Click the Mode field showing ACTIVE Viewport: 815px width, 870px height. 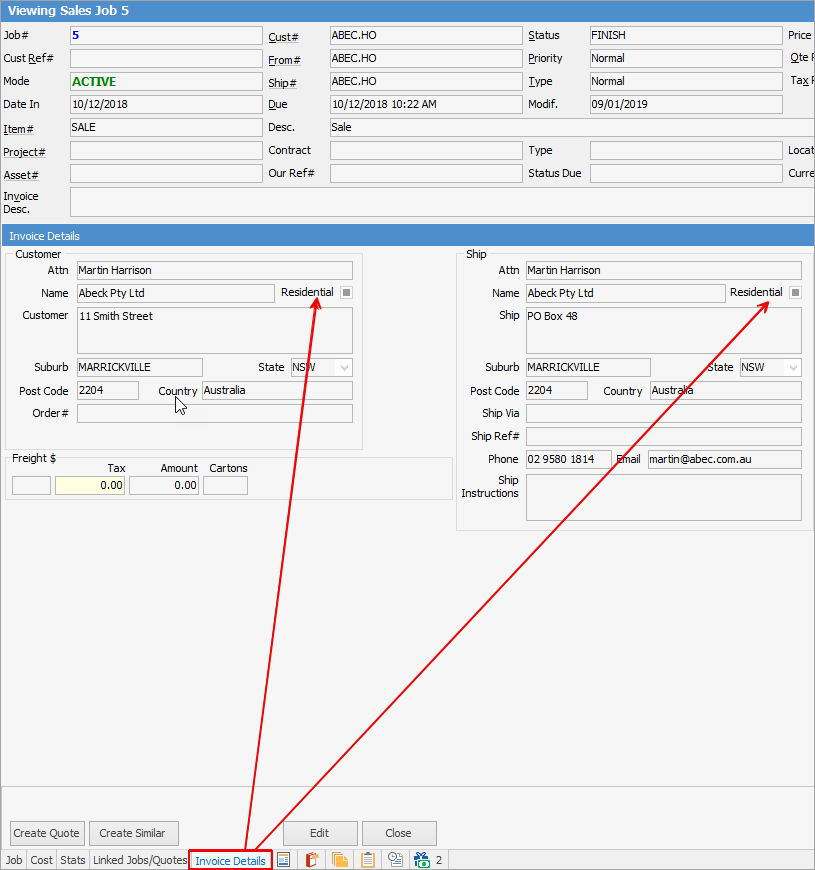(x=166, y=82)
